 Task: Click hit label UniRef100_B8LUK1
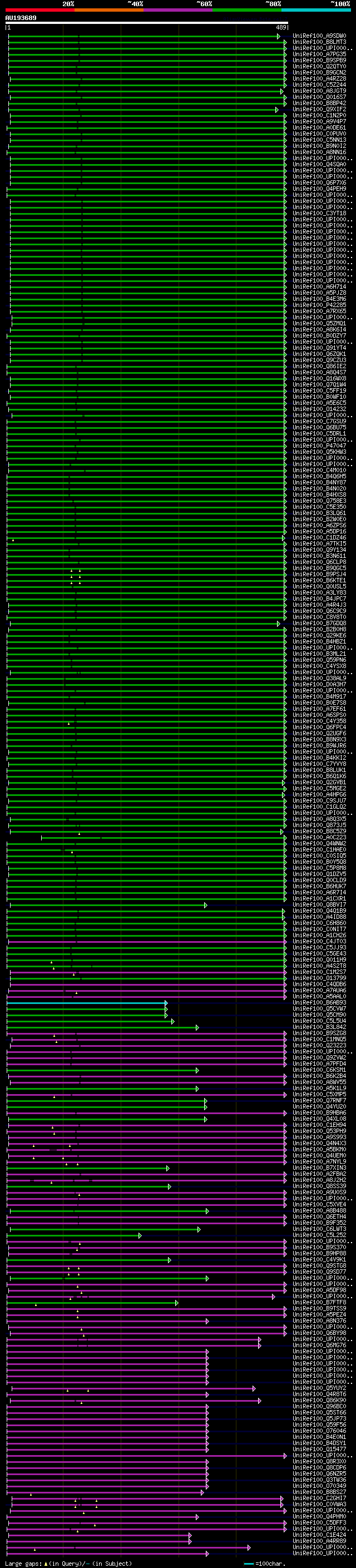[319, 770]
